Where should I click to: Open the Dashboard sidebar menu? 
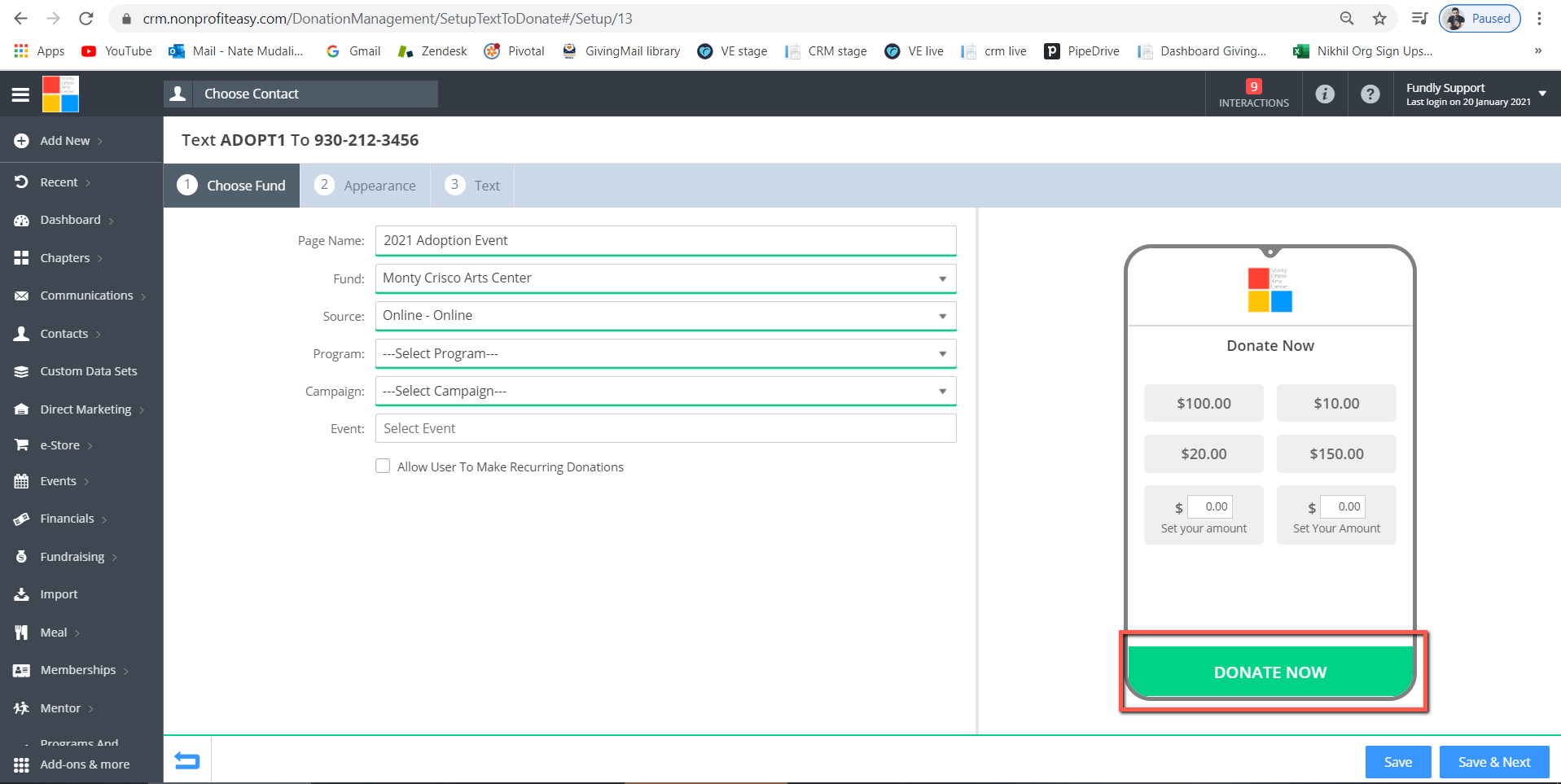pos(71,220)
